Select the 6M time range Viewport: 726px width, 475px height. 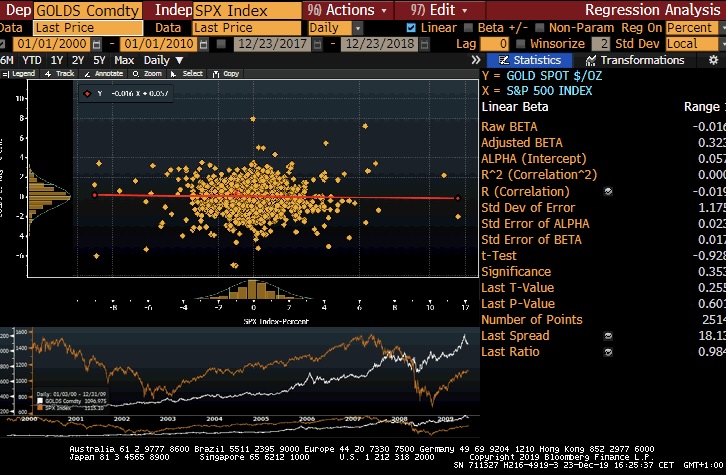[x=7, y=60]
